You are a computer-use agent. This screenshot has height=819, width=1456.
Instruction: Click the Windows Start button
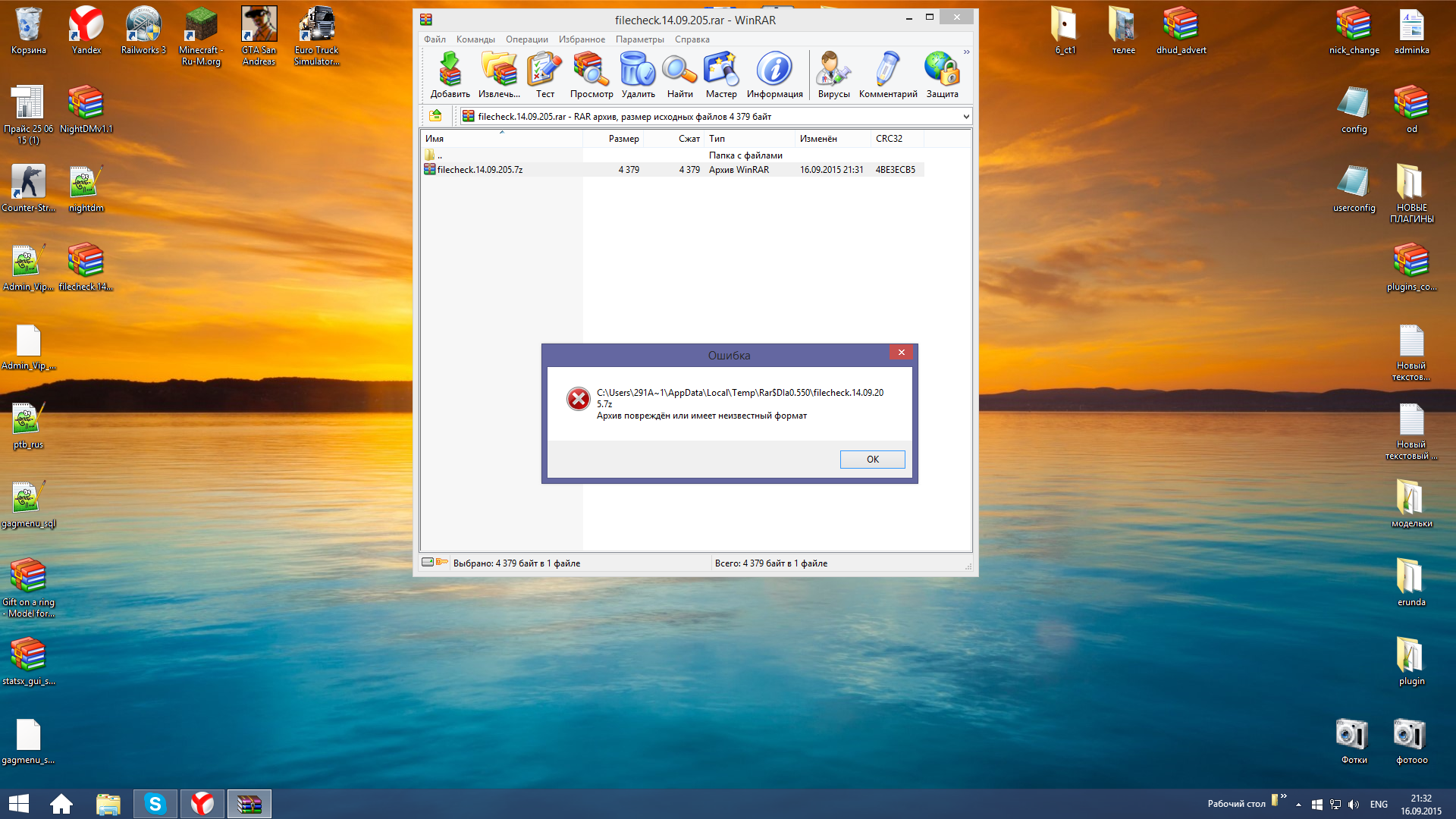coord(18,804)
